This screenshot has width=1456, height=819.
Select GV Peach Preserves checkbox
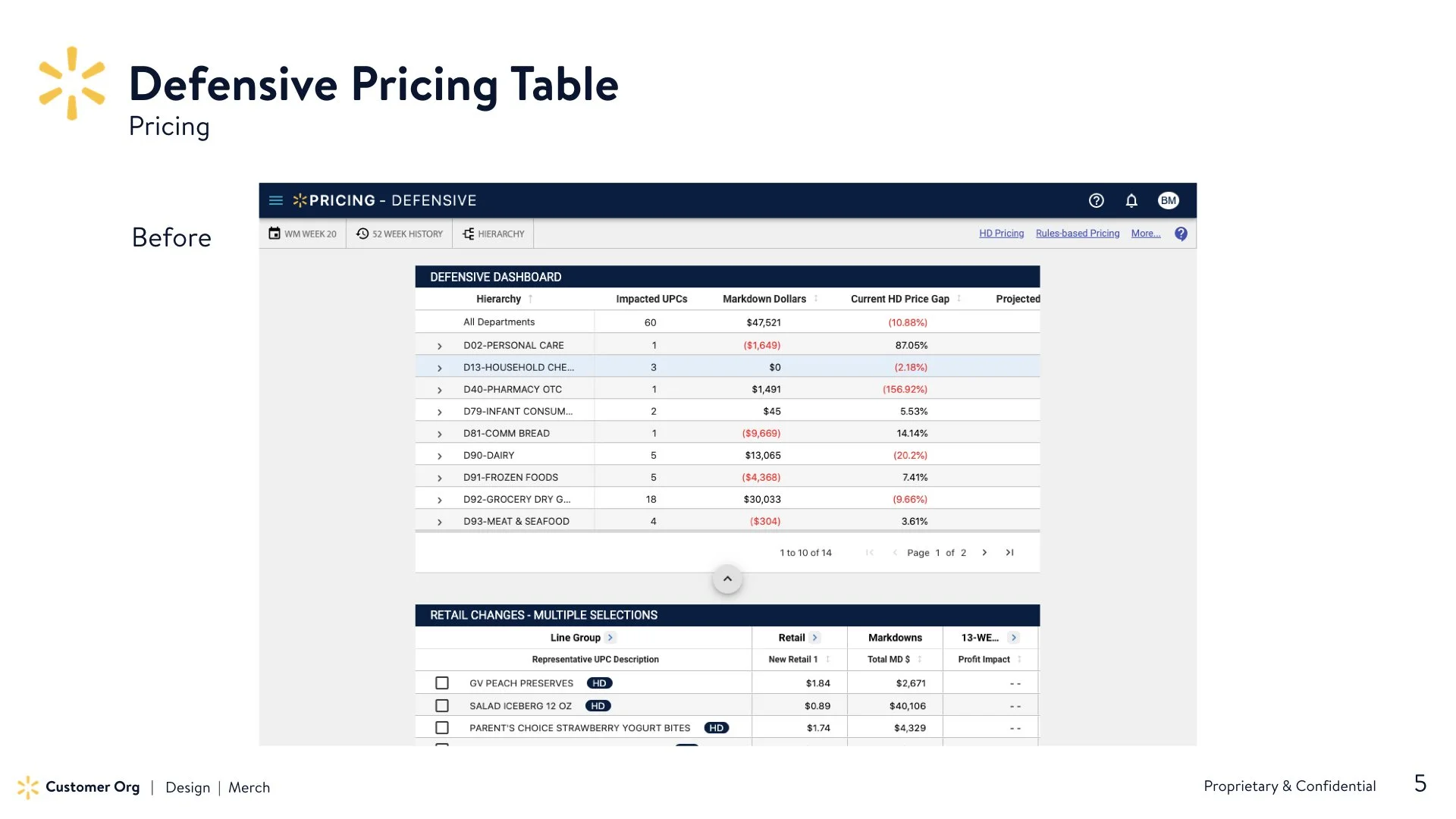442,683
